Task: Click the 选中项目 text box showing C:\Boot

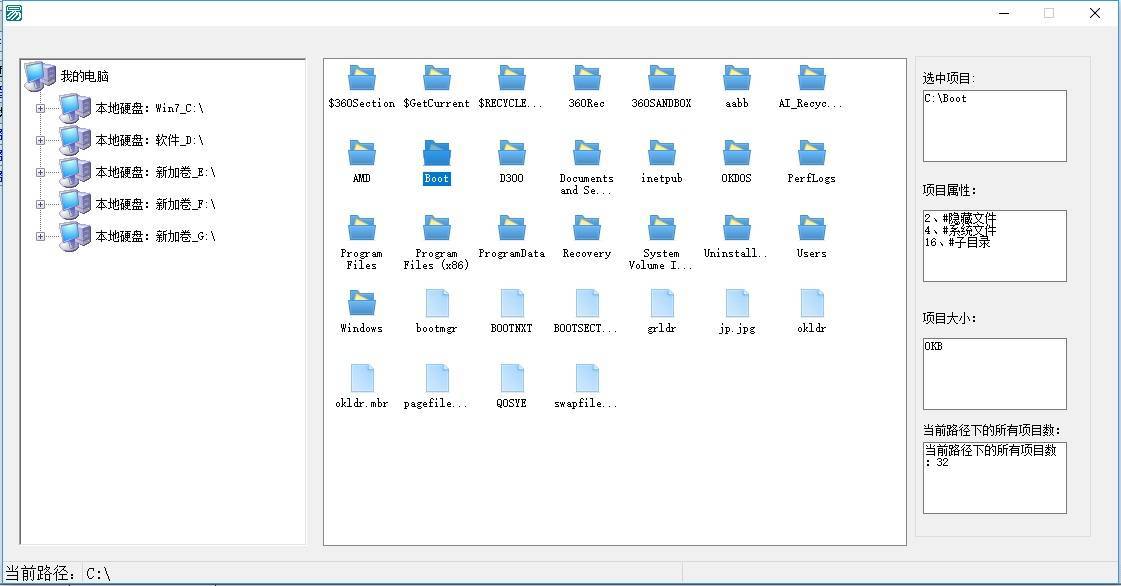Action: (994, 126)
